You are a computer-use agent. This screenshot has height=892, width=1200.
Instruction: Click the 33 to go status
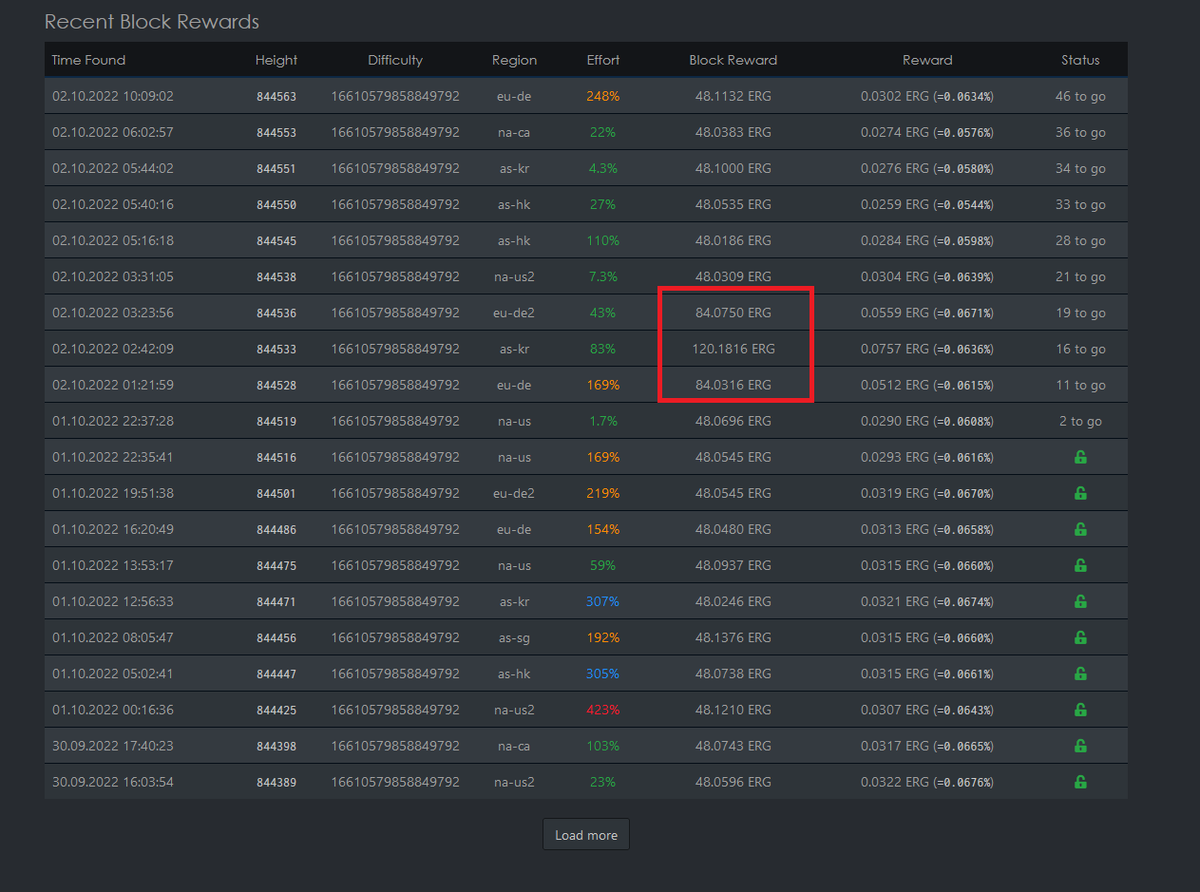coord(1080,205)
